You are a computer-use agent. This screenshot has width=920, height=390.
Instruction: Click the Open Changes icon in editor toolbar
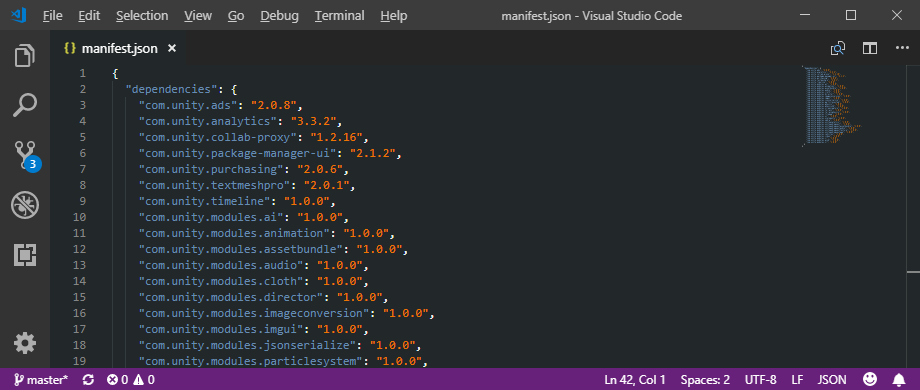coord(838,48)
